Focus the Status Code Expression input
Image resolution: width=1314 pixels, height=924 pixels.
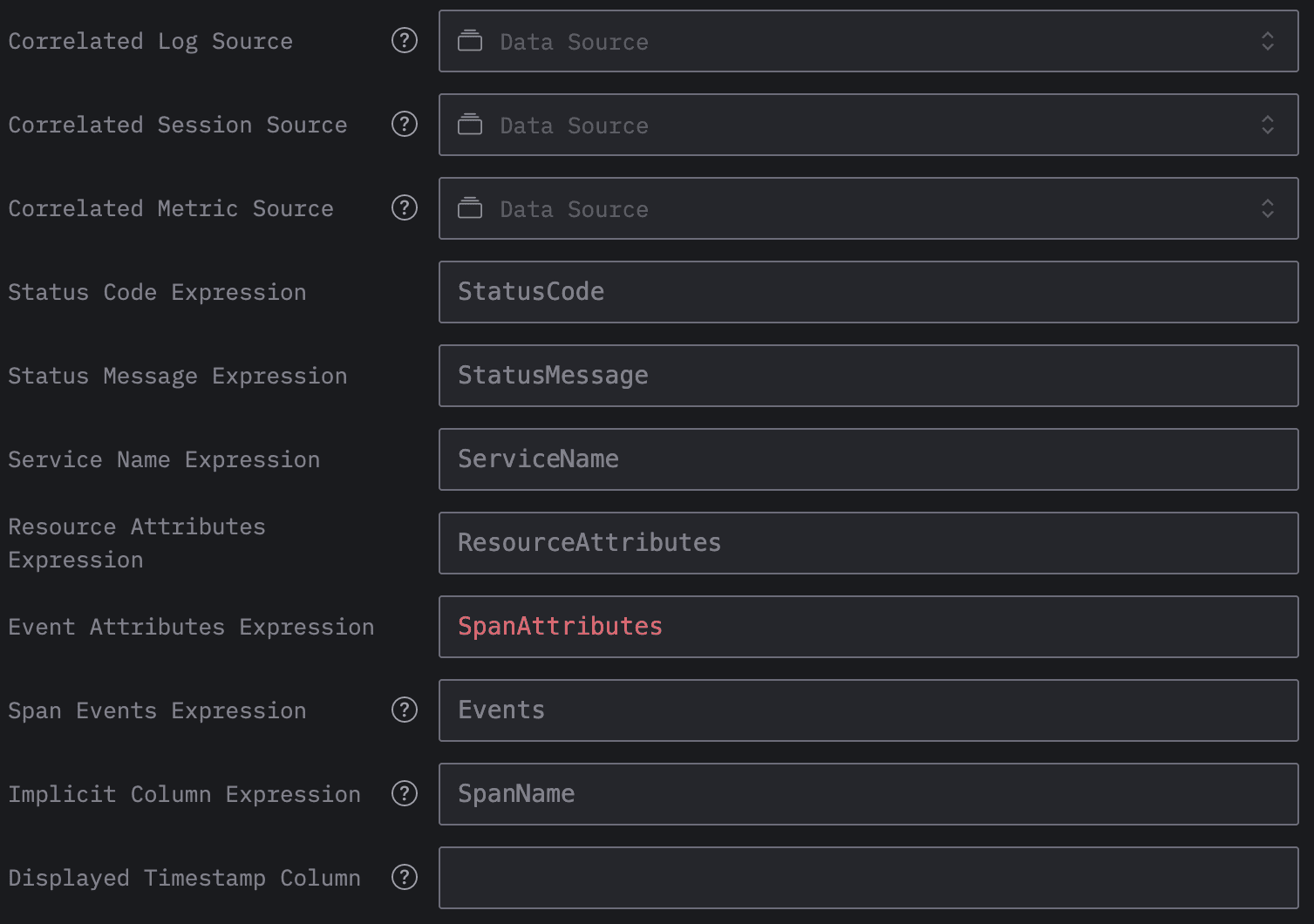click(868, 292)
